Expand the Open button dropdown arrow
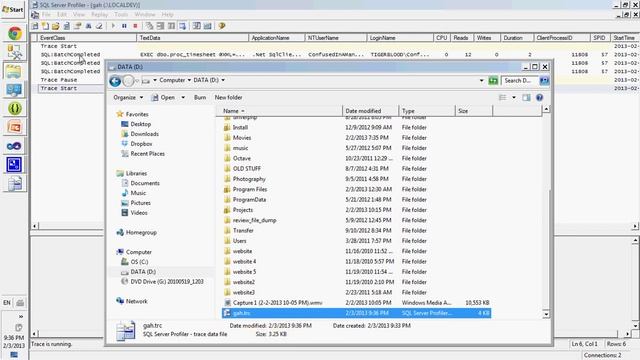640x360 pixels. coord(183,98)
